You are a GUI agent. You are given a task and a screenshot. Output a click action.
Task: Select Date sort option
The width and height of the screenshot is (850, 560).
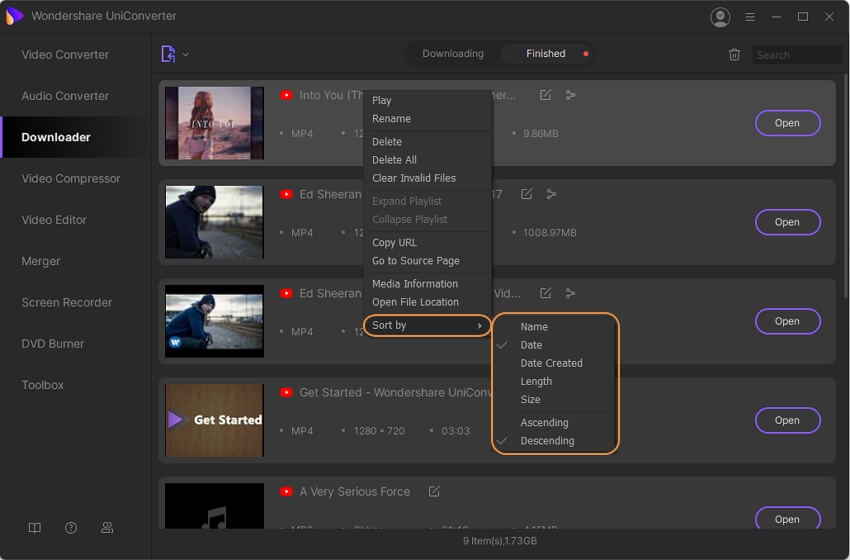coord(531,345)
